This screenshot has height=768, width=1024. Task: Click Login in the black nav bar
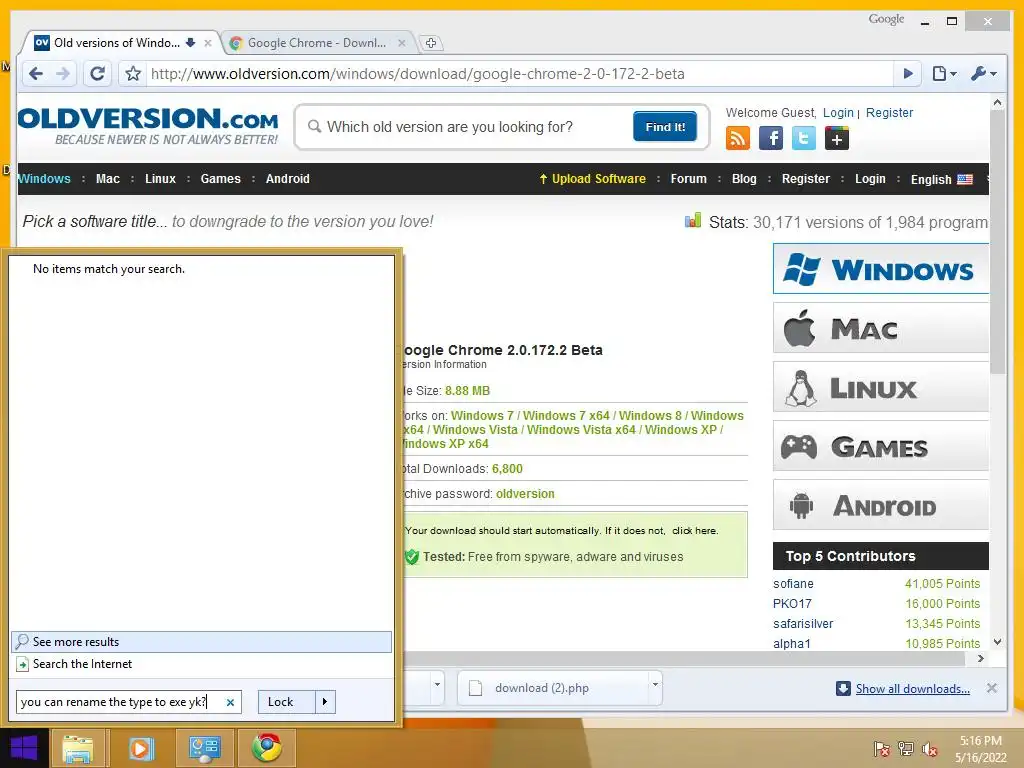[870, 178]
